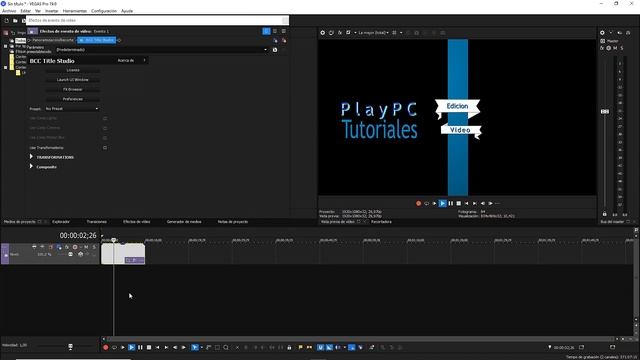Open the Insertar menu
This screenshot has width=640, height=360.
[51, 11]
